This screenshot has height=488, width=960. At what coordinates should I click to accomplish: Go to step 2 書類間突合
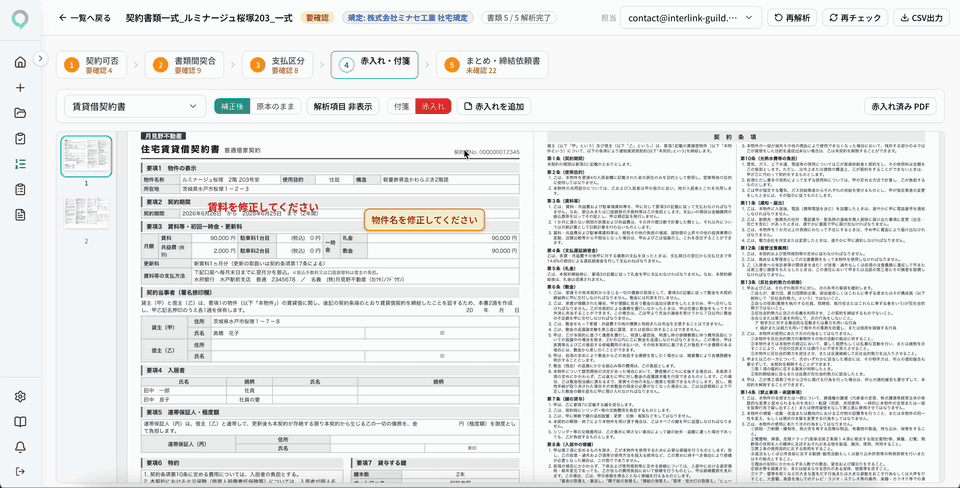coord(184,65)
